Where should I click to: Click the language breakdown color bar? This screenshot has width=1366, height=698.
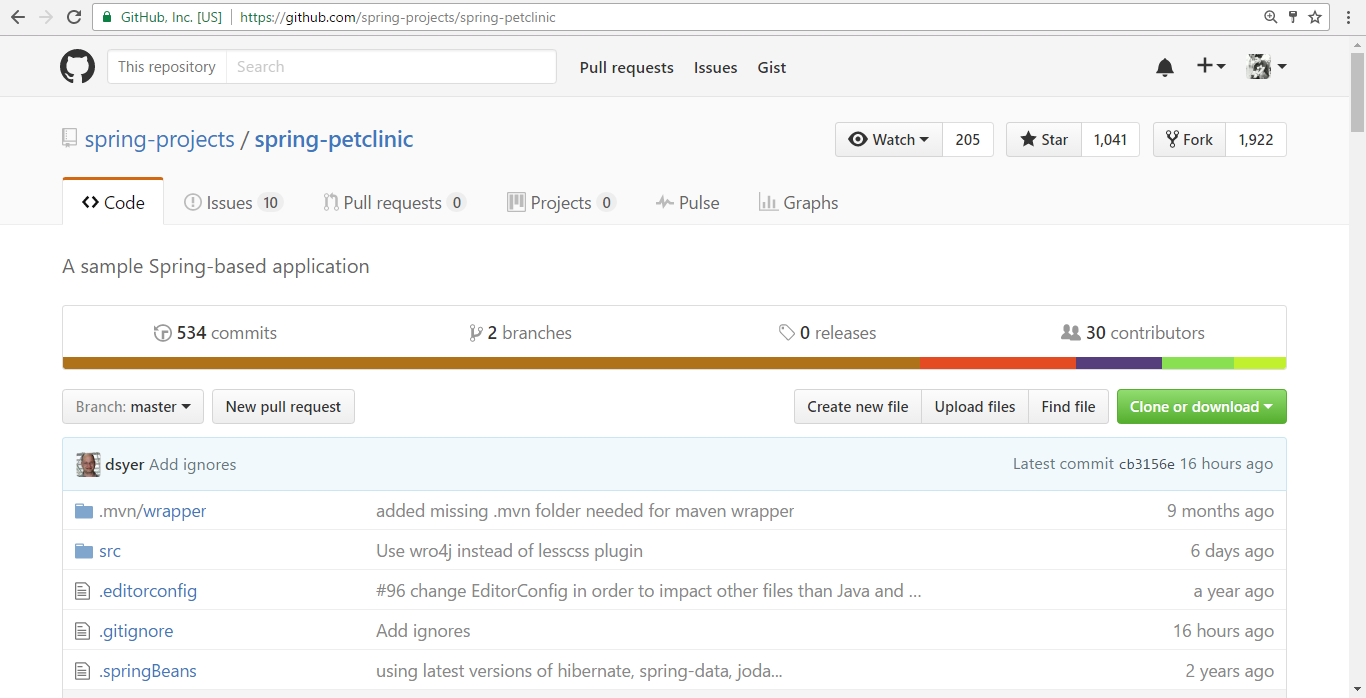point(674,364)
